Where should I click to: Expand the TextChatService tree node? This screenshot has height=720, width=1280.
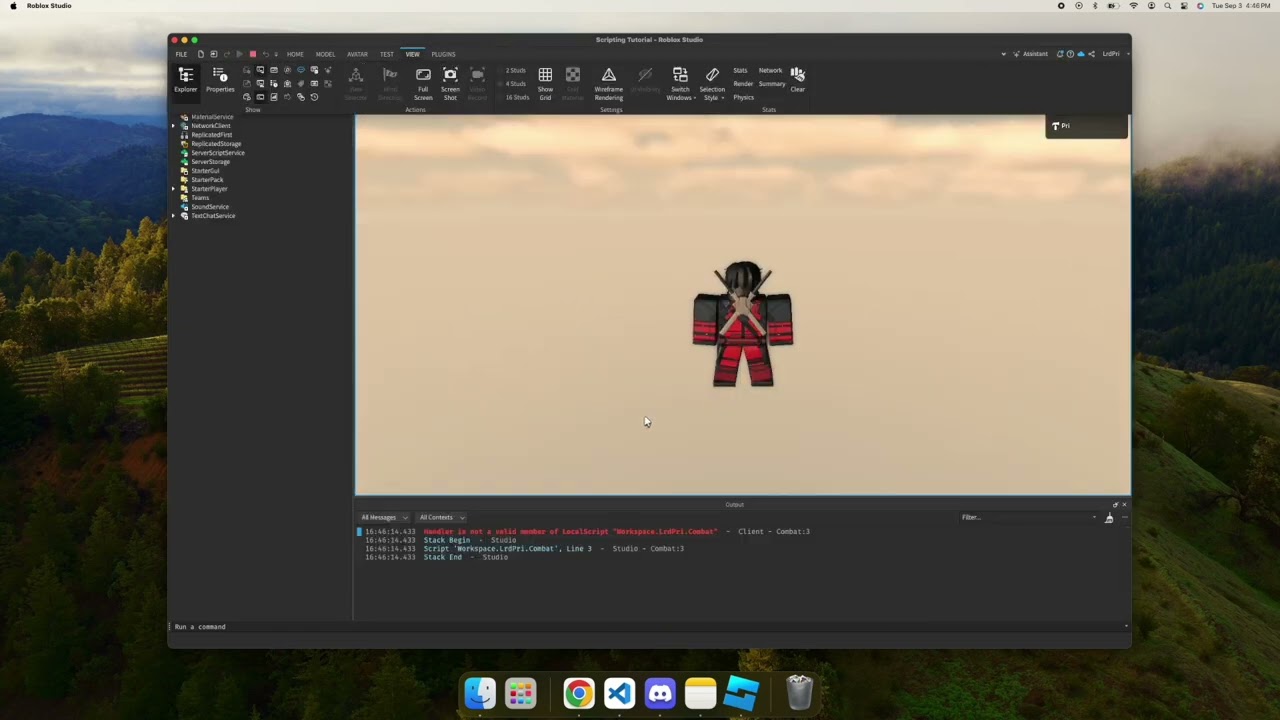[173, 216]
